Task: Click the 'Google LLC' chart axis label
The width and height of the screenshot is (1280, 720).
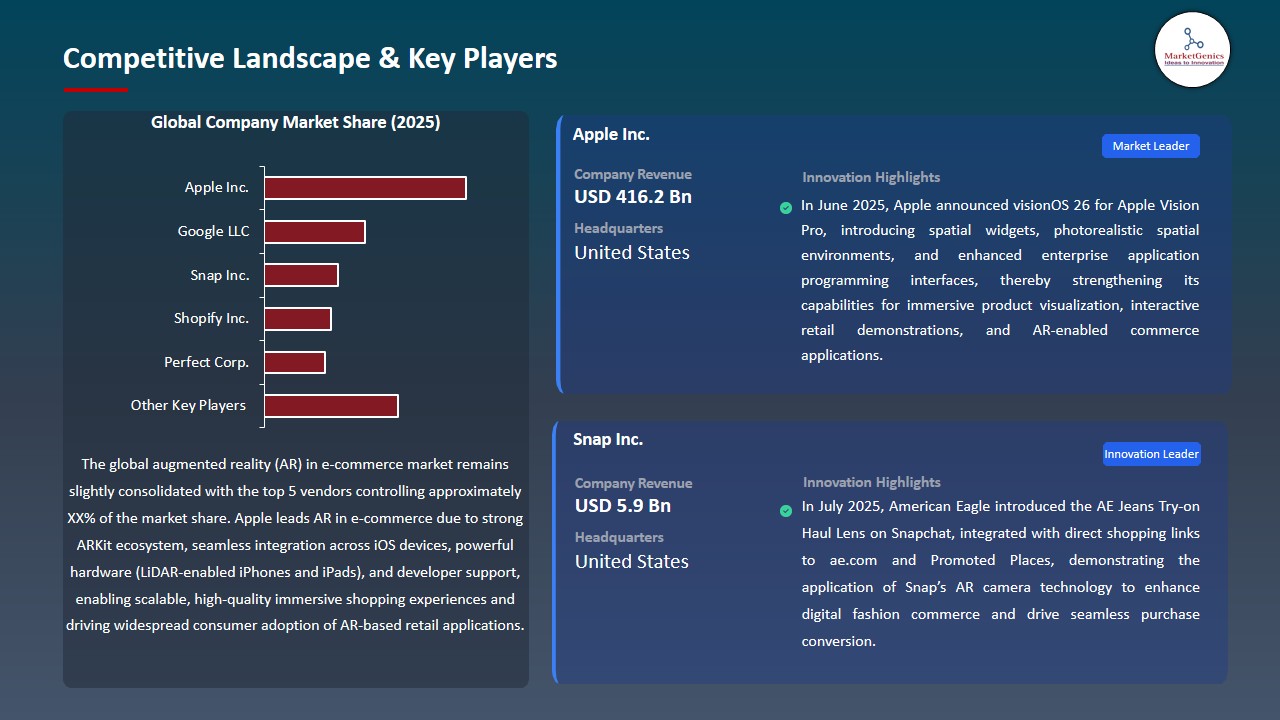Action: point(214,232)
